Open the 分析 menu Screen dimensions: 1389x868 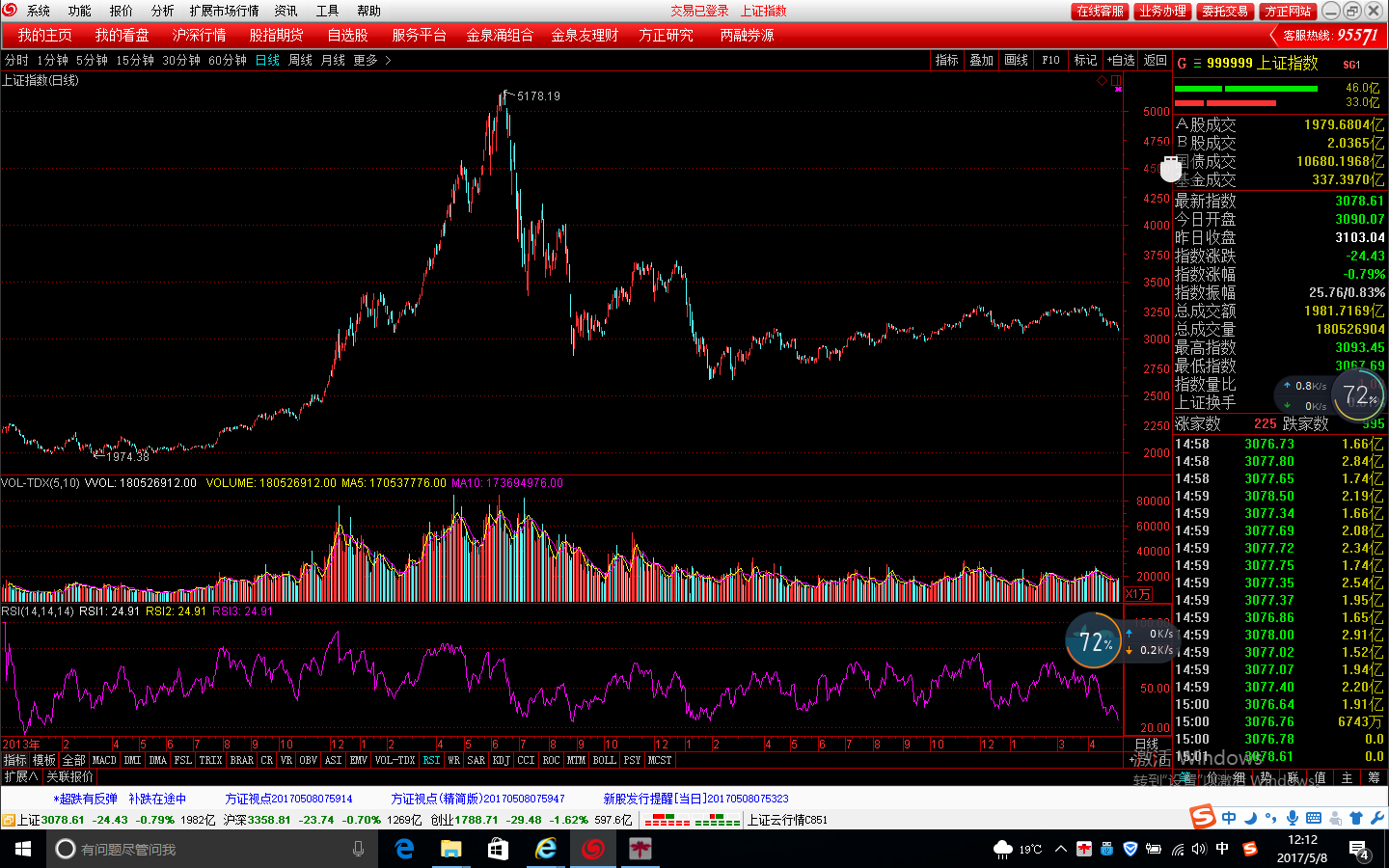point(162,11)
